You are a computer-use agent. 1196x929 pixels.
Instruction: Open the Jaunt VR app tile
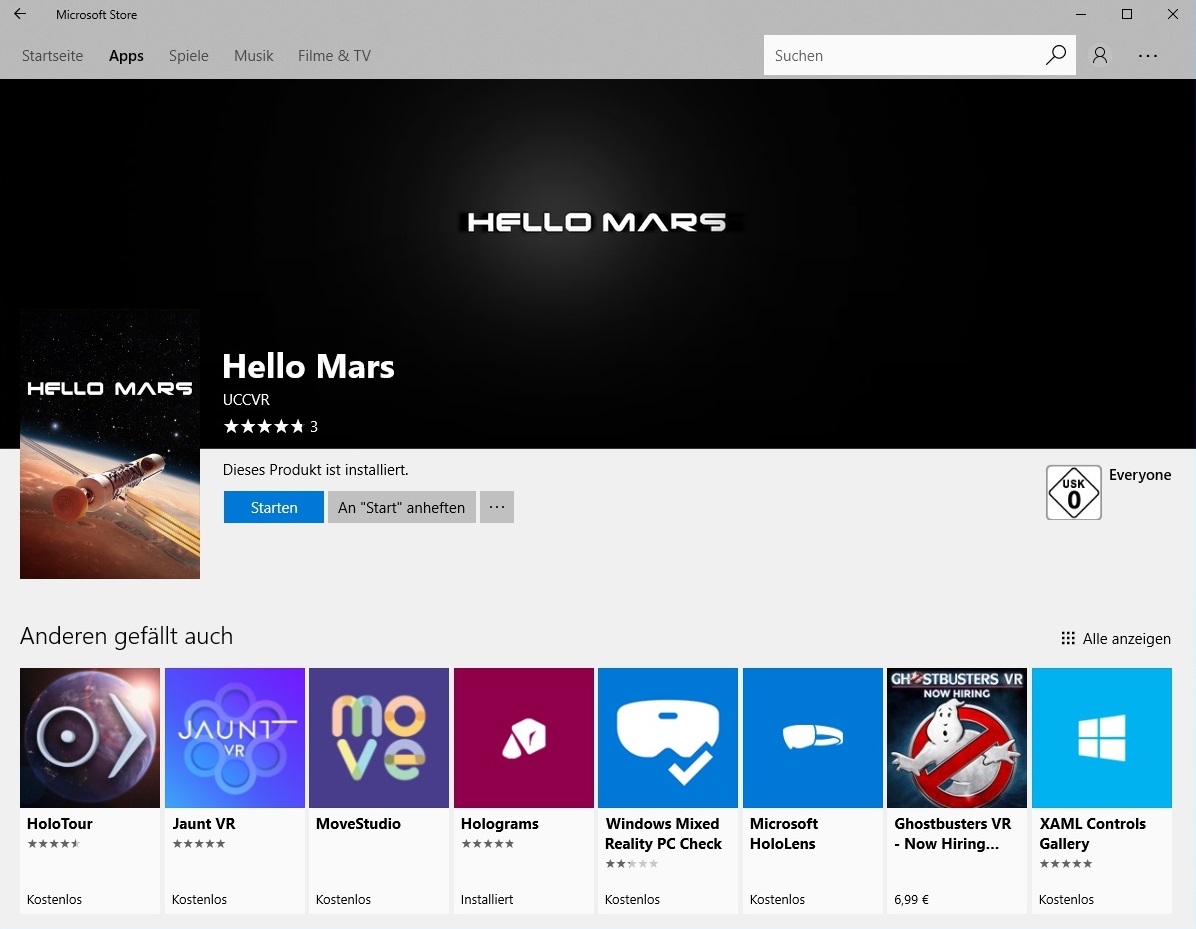point(234,738)
